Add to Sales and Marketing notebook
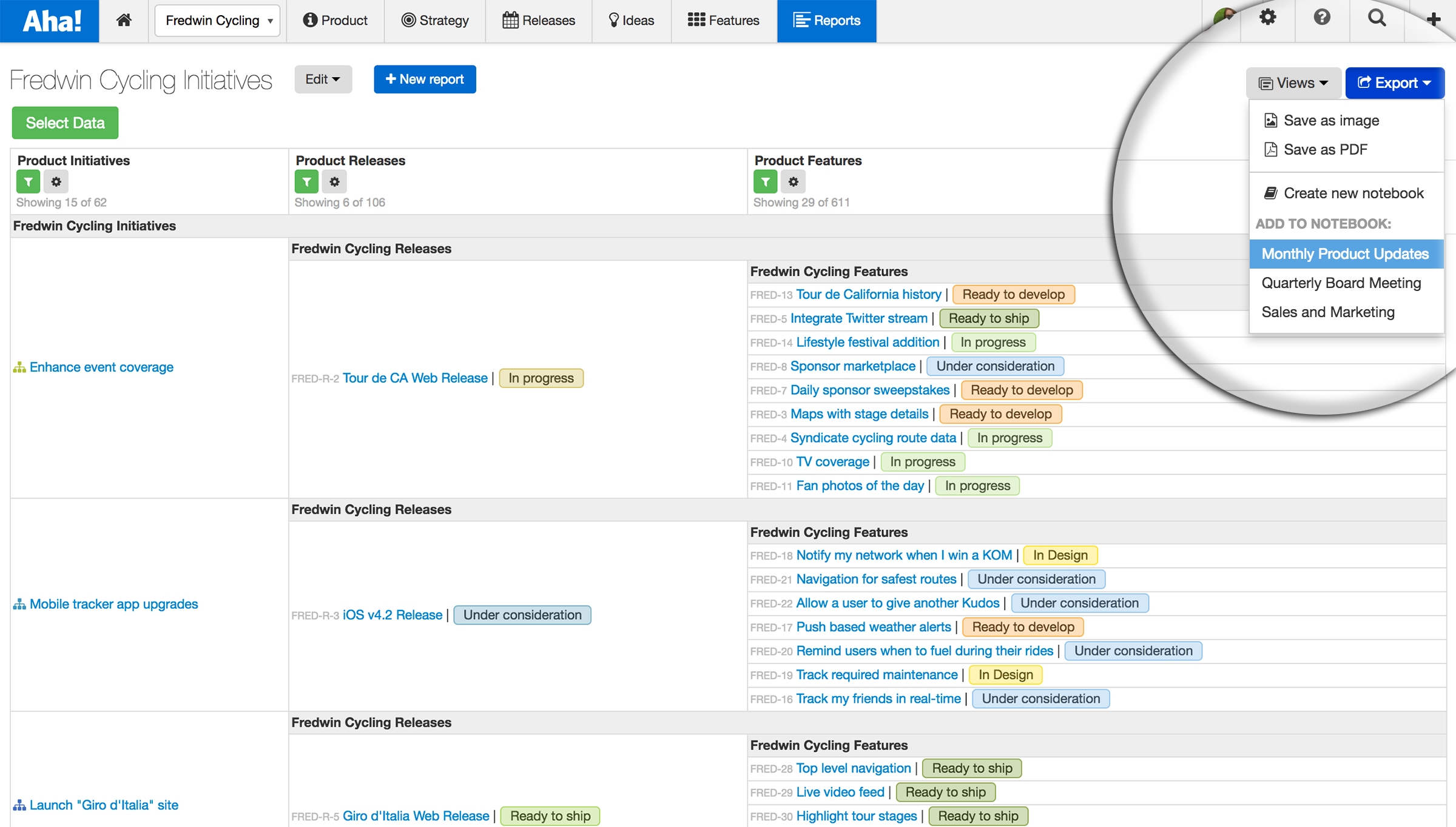Viewport: 1456px width, 827px height. pos(1346,312)
